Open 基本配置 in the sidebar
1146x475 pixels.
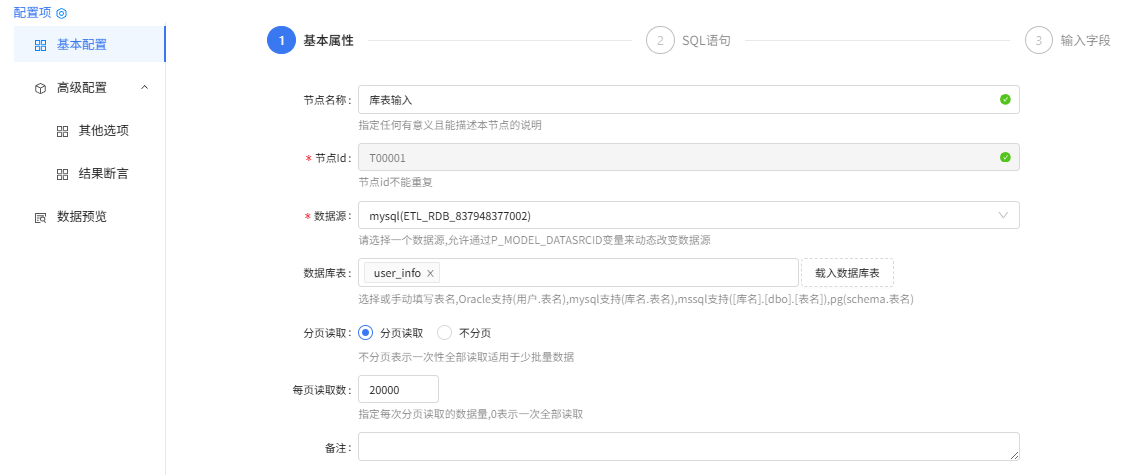[x=89, y=45]
